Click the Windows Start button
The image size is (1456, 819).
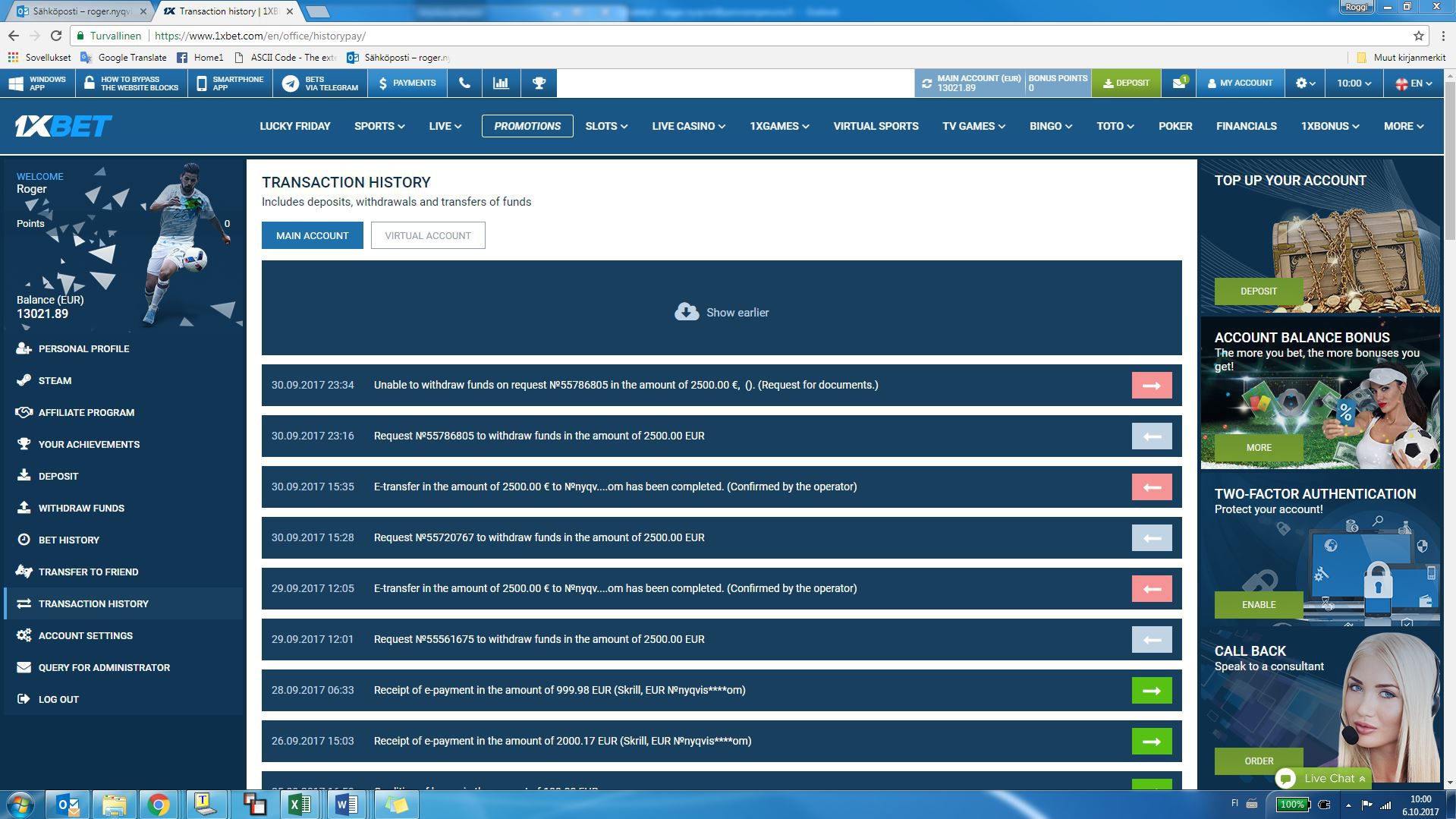tap(20, 804)
